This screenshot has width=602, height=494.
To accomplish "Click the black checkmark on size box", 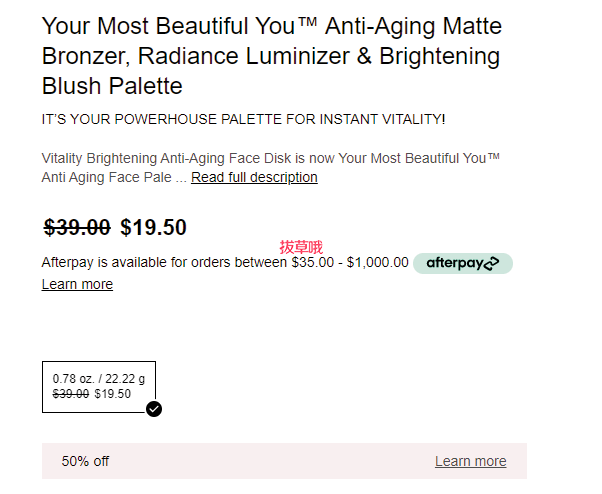I will (x=154, y=409).
